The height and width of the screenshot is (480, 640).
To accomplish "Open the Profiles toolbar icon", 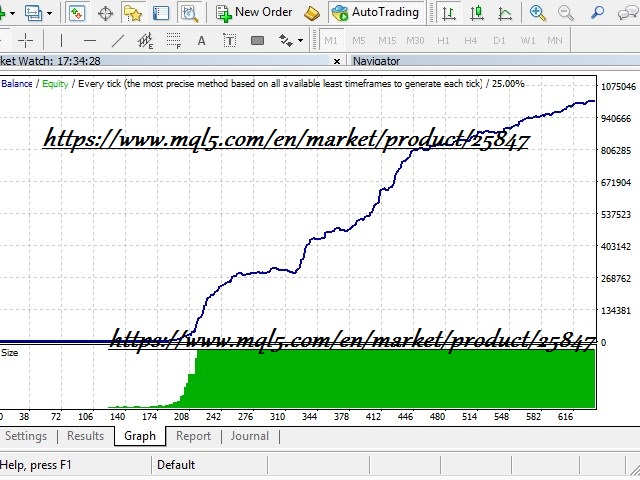I will (x=33, y=13).
